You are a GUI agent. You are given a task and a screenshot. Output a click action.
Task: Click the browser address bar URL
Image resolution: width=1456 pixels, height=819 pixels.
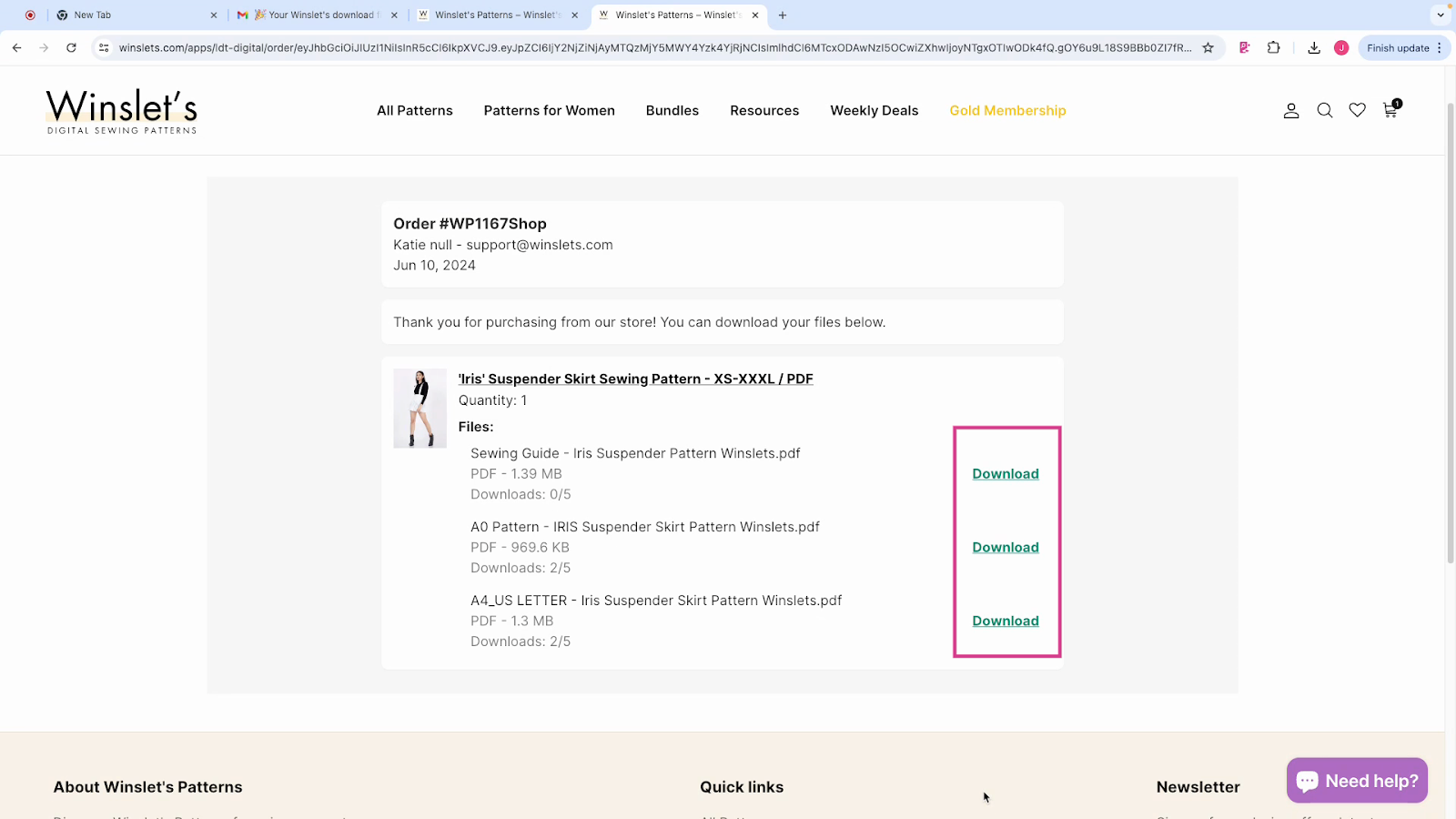click(x=655, y=48)
